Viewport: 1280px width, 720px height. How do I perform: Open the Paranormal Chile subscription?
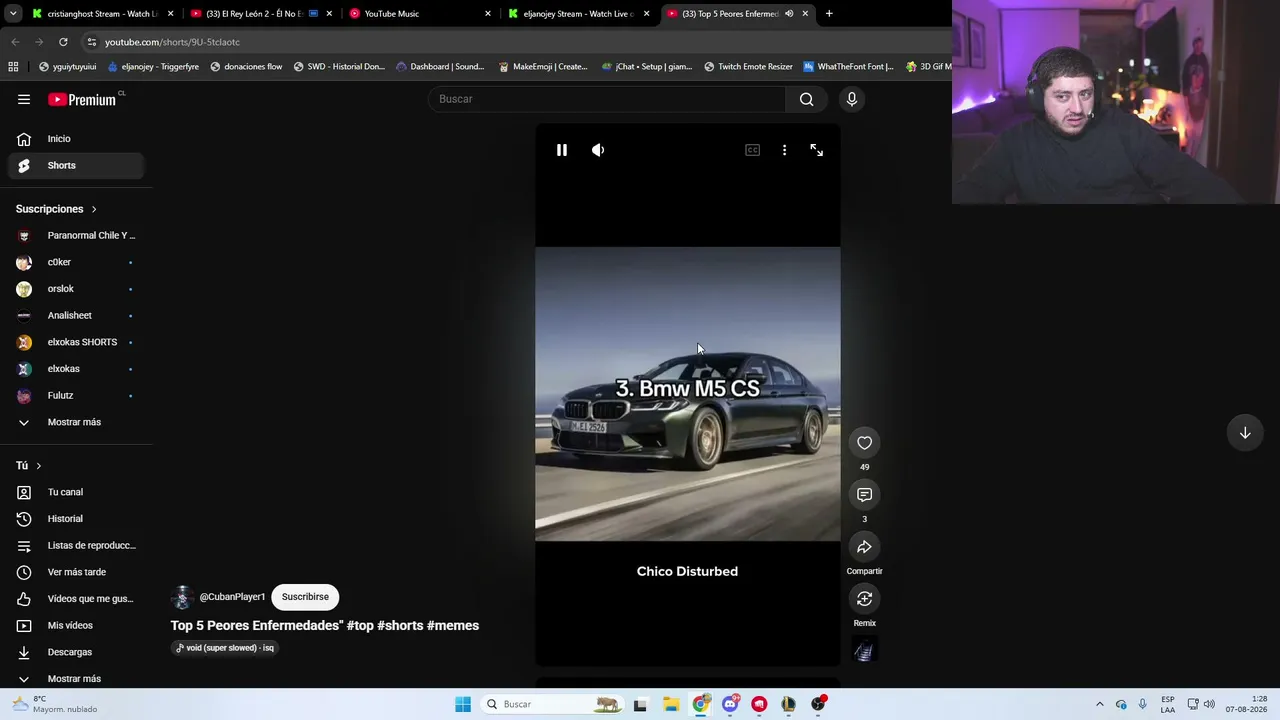[x=76, y=236]
